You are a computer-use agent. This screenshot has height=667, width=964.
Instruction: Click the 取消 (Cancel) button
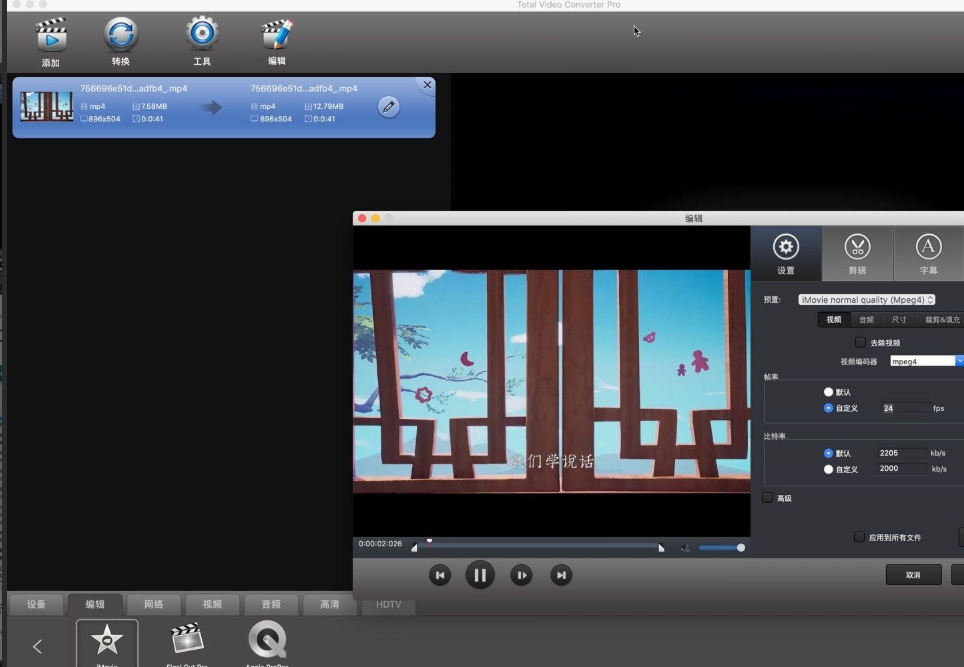pos(914,575)
